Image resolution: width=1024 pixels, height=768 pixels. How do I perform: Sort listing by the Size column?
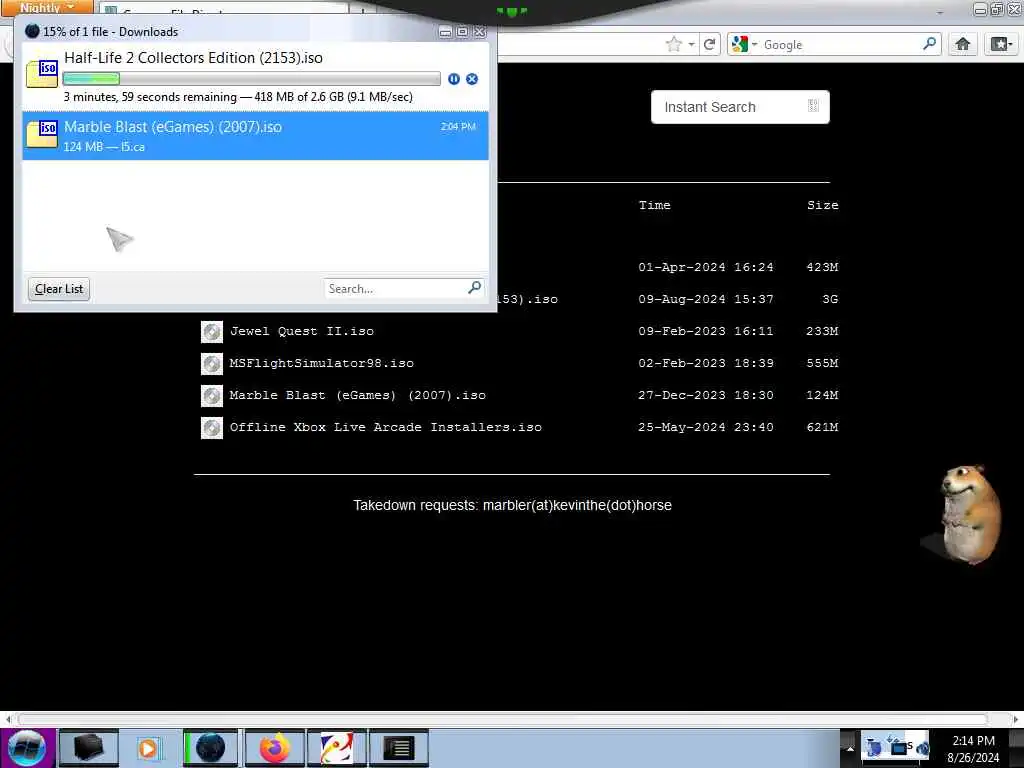point(822,205)
